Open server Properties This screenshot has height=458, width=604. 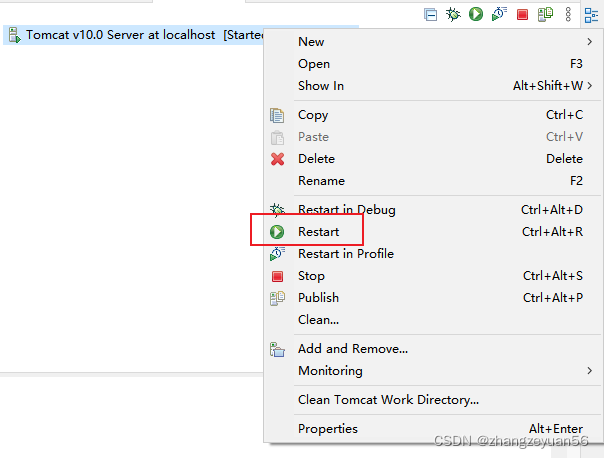432,428
